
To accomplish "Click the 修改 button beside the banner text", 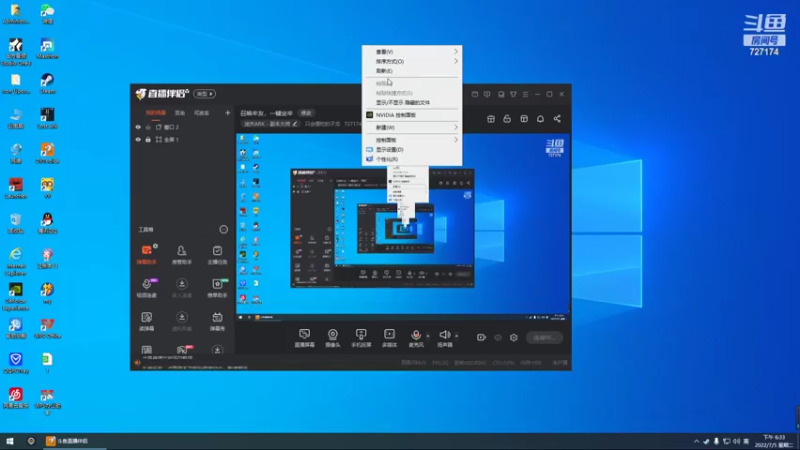I will click(306, 113).
